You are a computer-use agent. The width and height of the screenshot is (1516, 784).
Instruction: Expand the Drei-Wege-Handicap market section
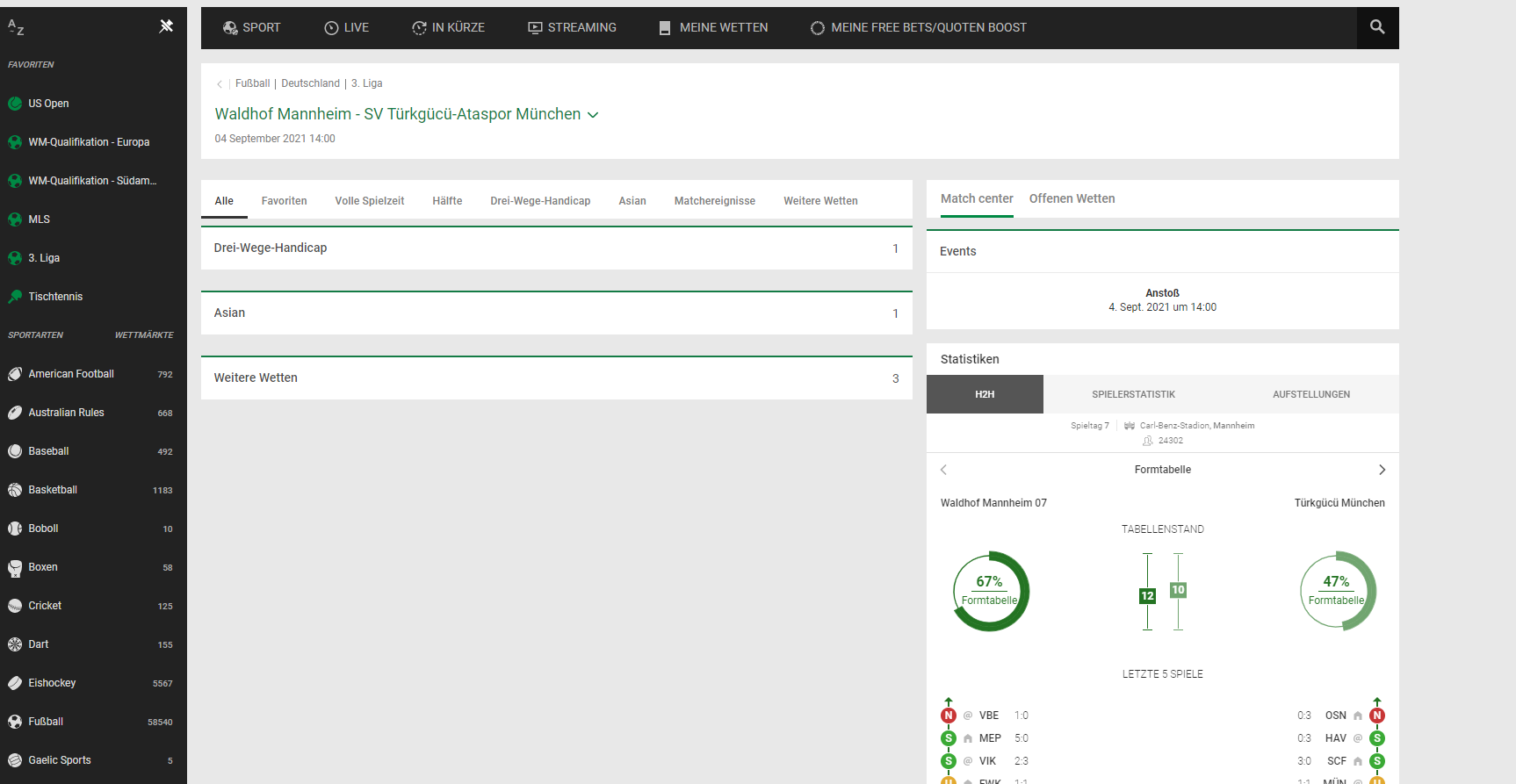[x=556, y=248]
